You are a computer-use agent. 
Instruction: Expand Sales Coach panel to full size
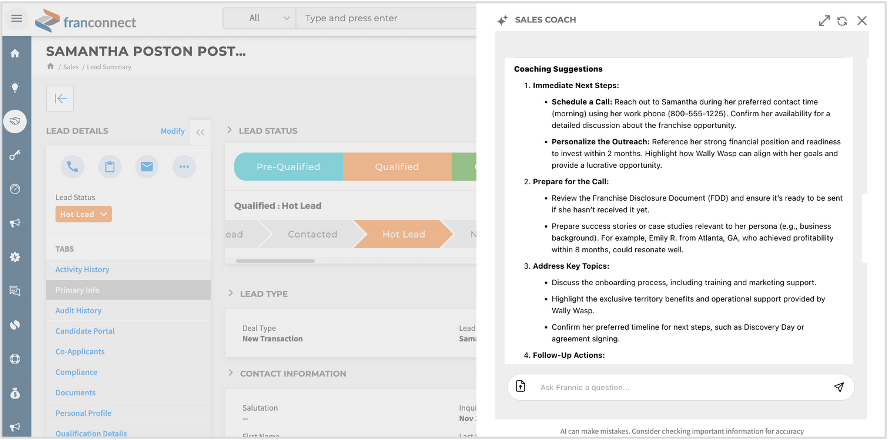point(824,20)
